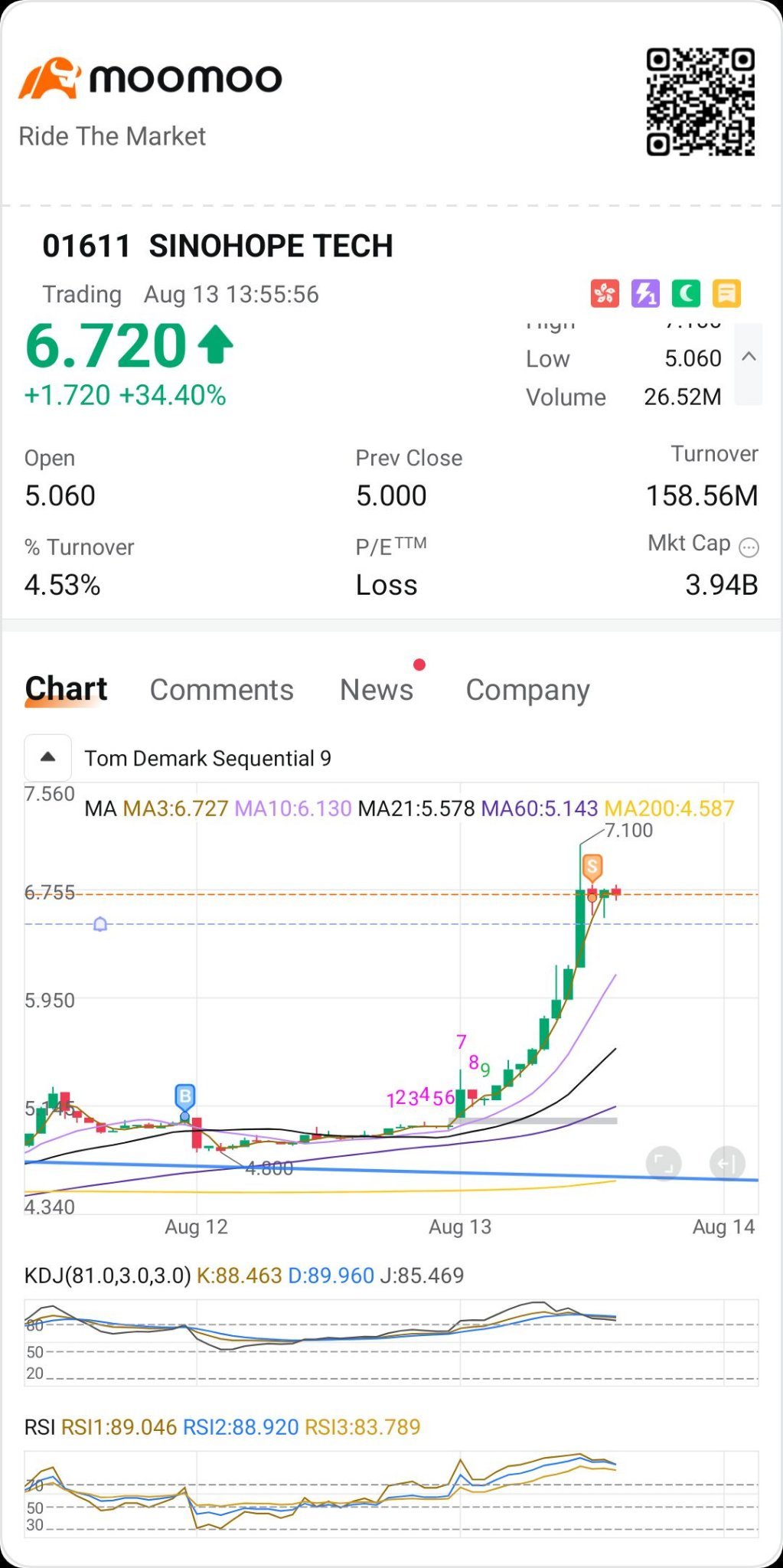
Task: Tap the MA10:6.130 indicator value
Action: [293, 808]
